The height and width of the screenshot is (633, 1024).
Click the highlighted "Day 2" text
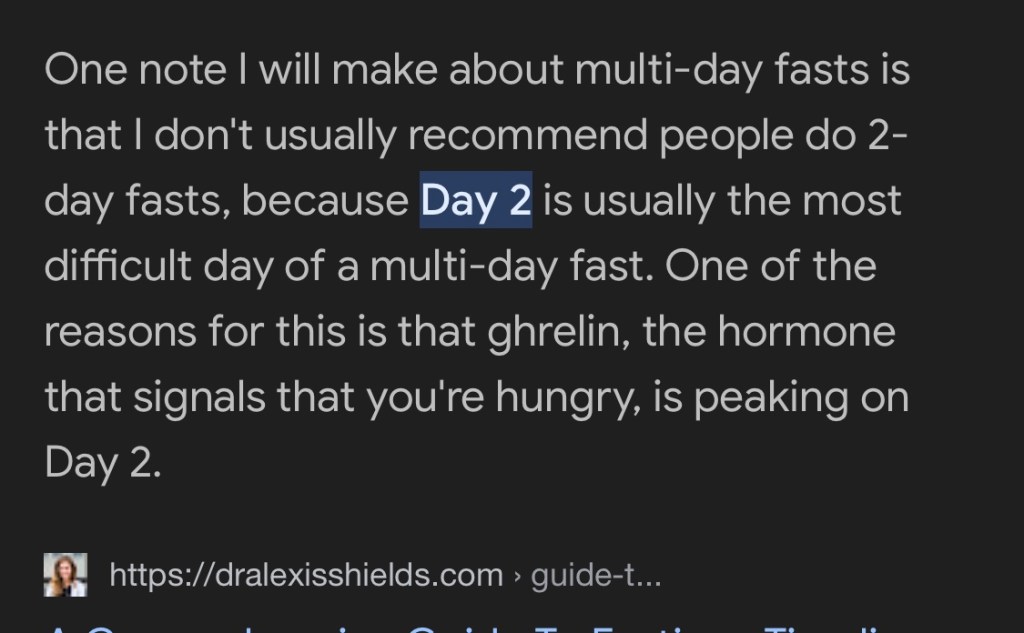click(x=476, y=201)
